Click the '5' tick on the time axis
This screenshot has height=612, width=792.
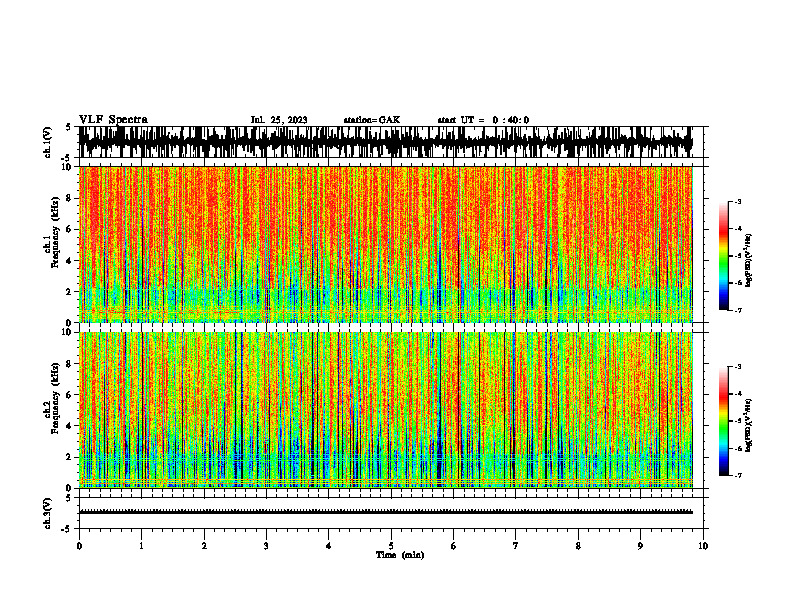pos(391,546)
